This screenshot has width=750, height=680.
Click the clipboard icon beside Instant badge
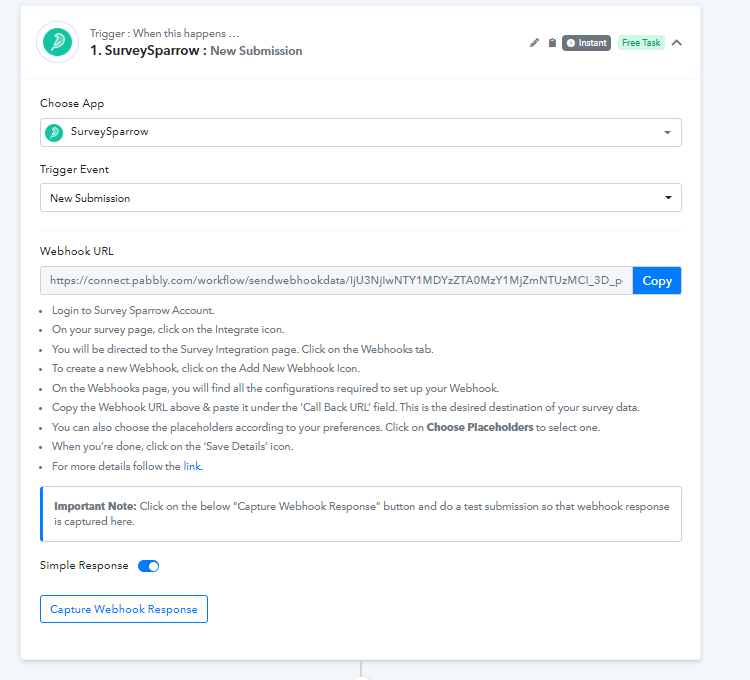552,43
